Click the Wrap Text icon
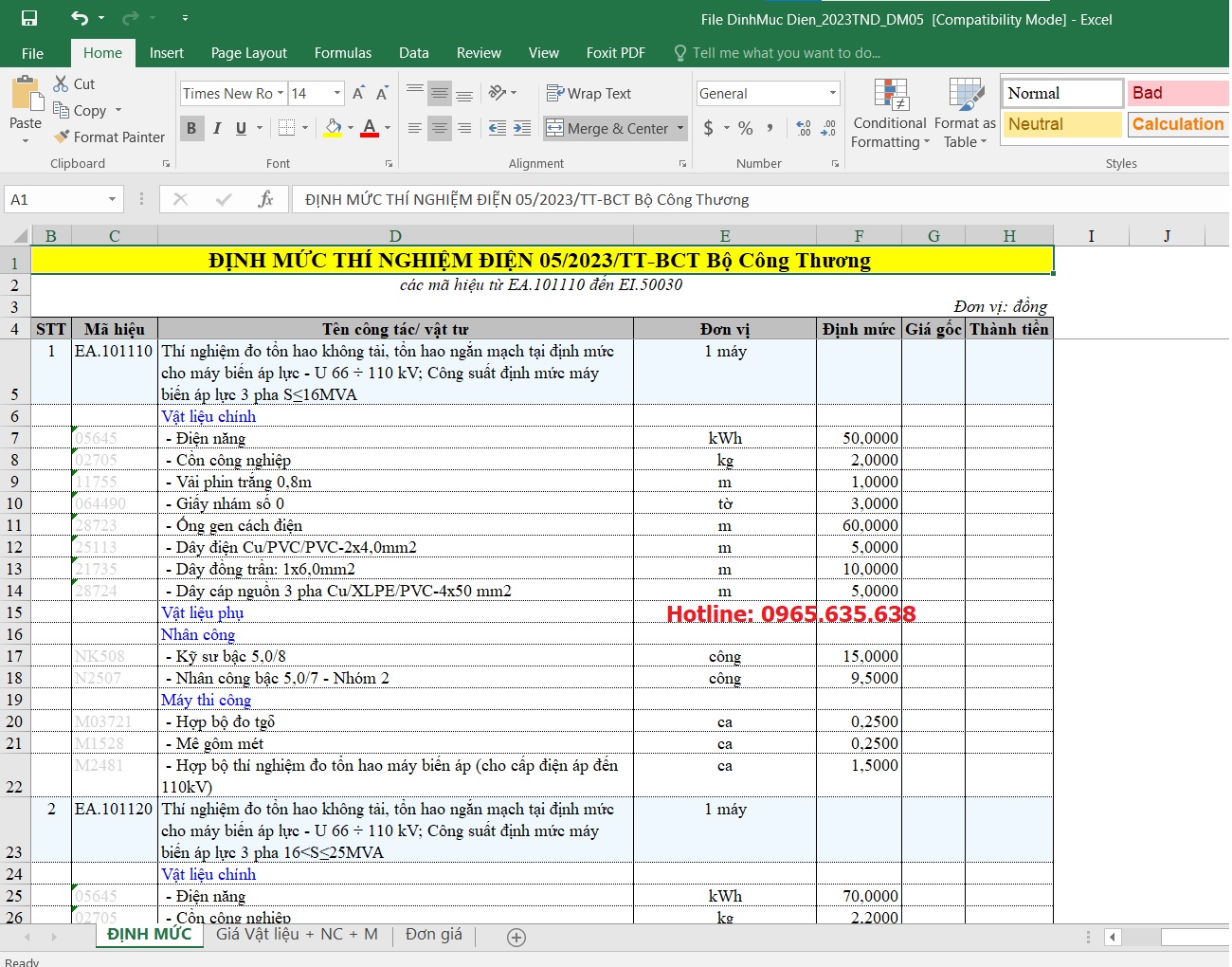 (x=589, y=93)
